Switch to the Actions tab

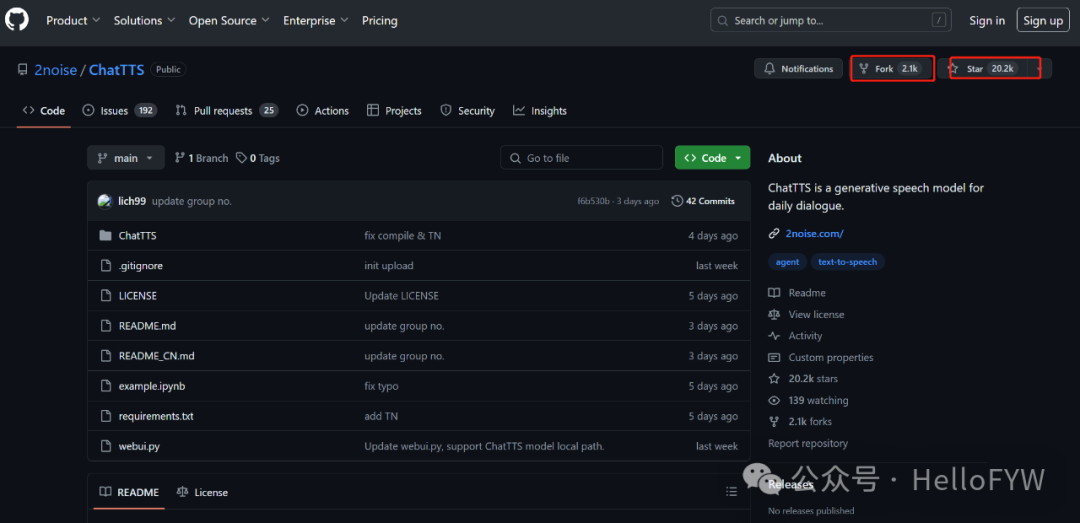322,111
